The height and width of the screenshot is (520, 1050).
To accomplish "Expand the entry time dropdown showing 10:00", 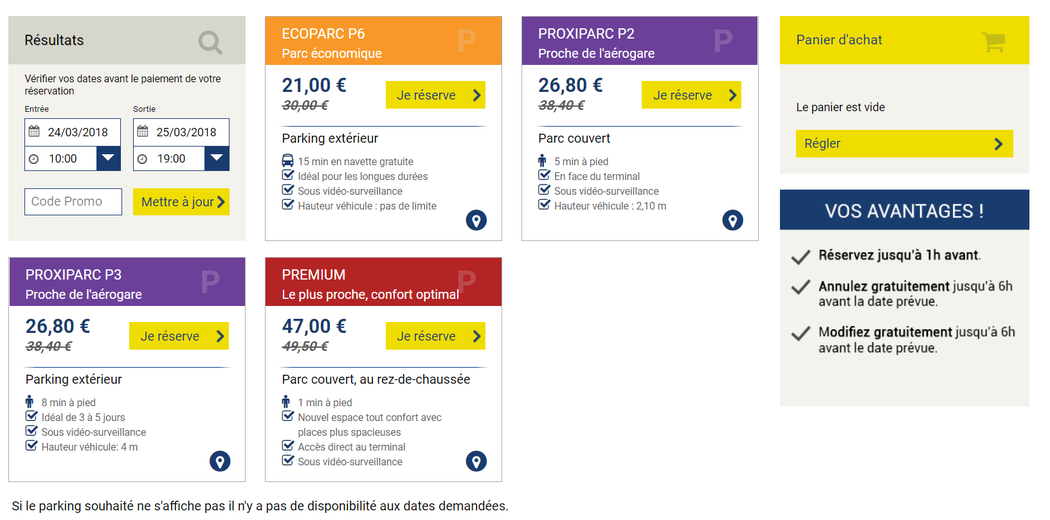I will (109, 158).
